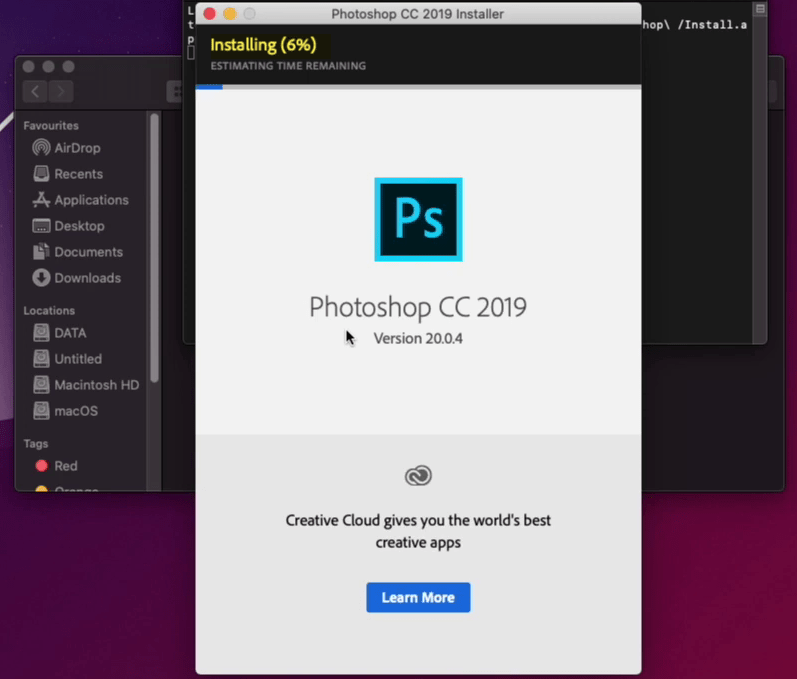Click the Photoshop Ps logo icon
The image size is (797, 679).
pos(418,219)
